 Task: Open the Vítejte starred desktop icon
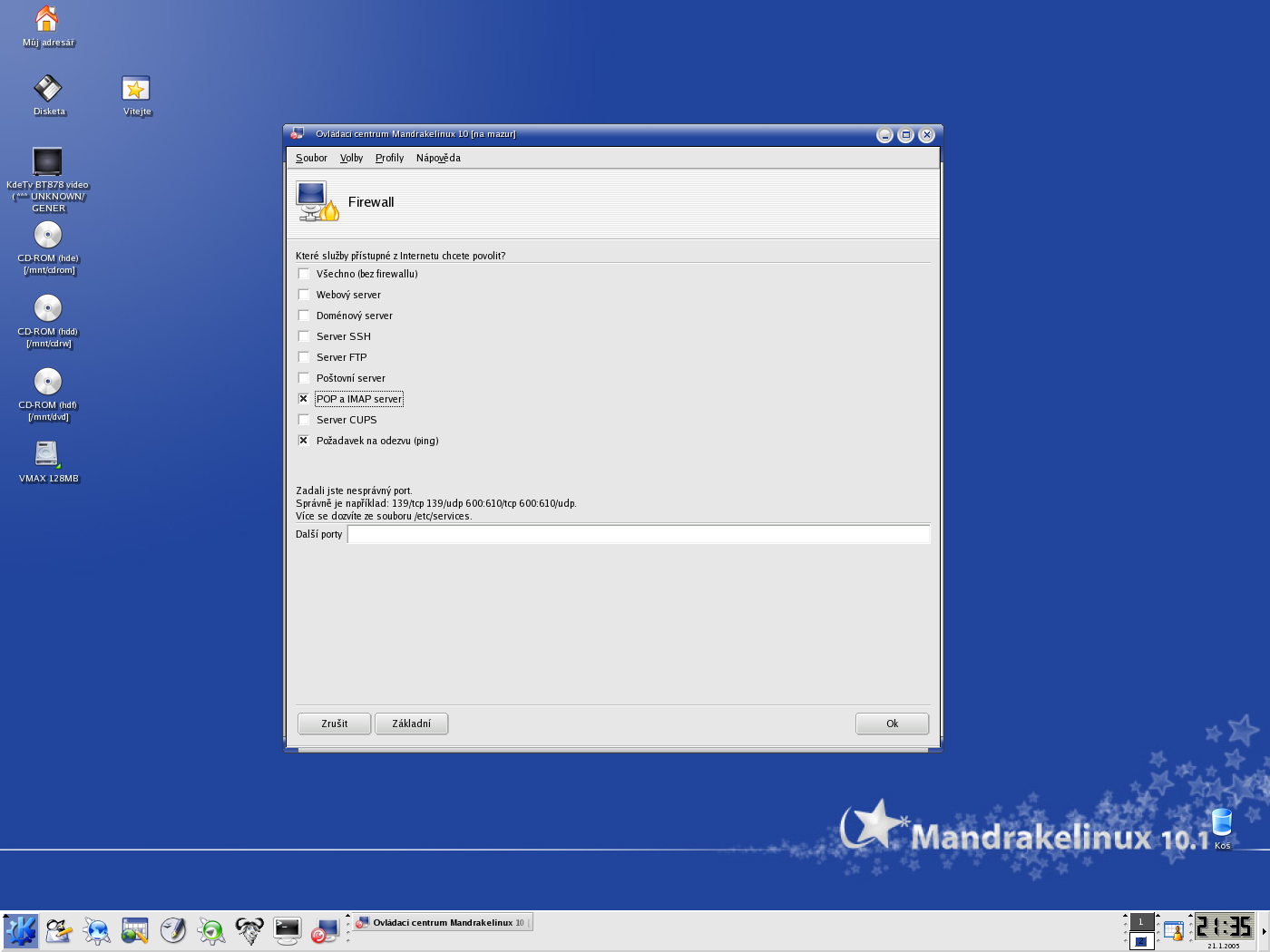[x=136, y=88]
